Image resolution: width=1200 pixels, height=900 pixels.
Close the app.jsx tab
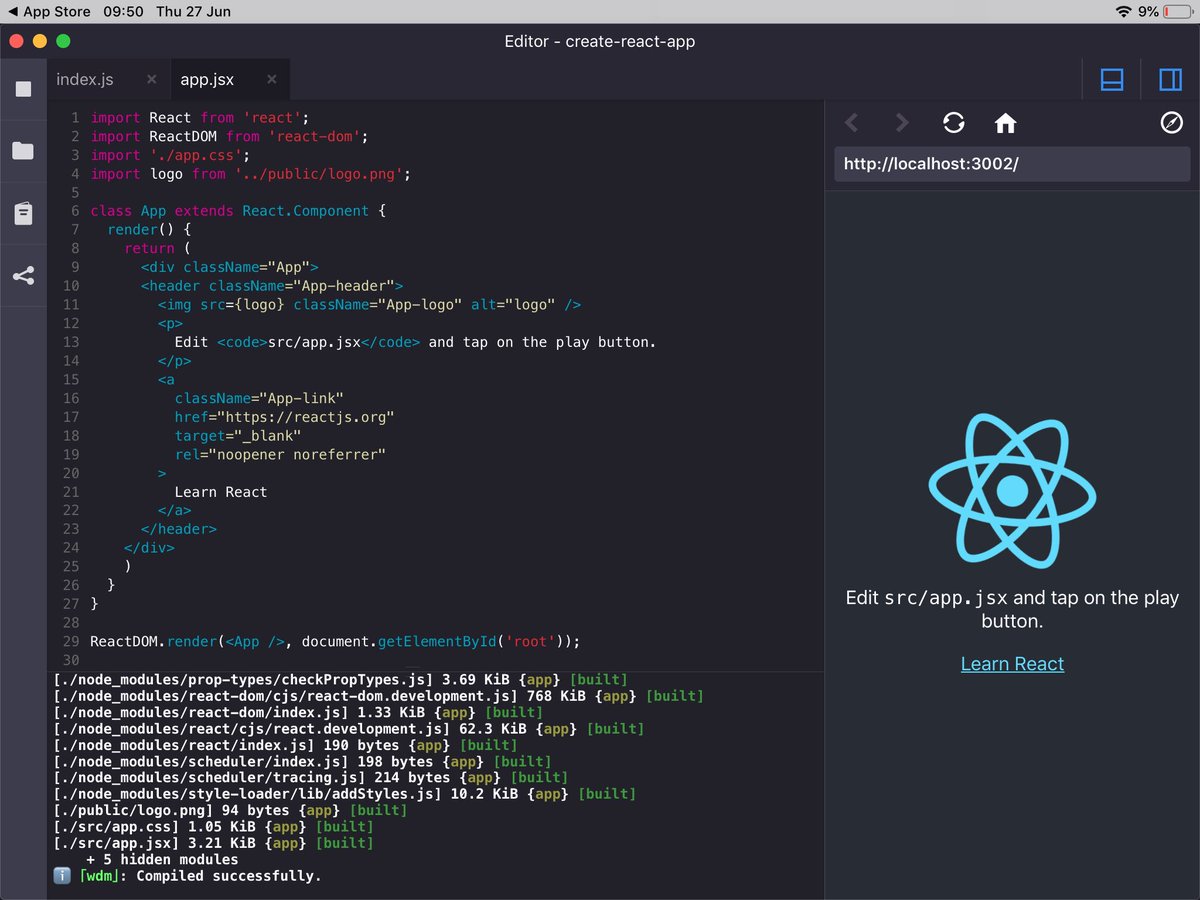271,79
